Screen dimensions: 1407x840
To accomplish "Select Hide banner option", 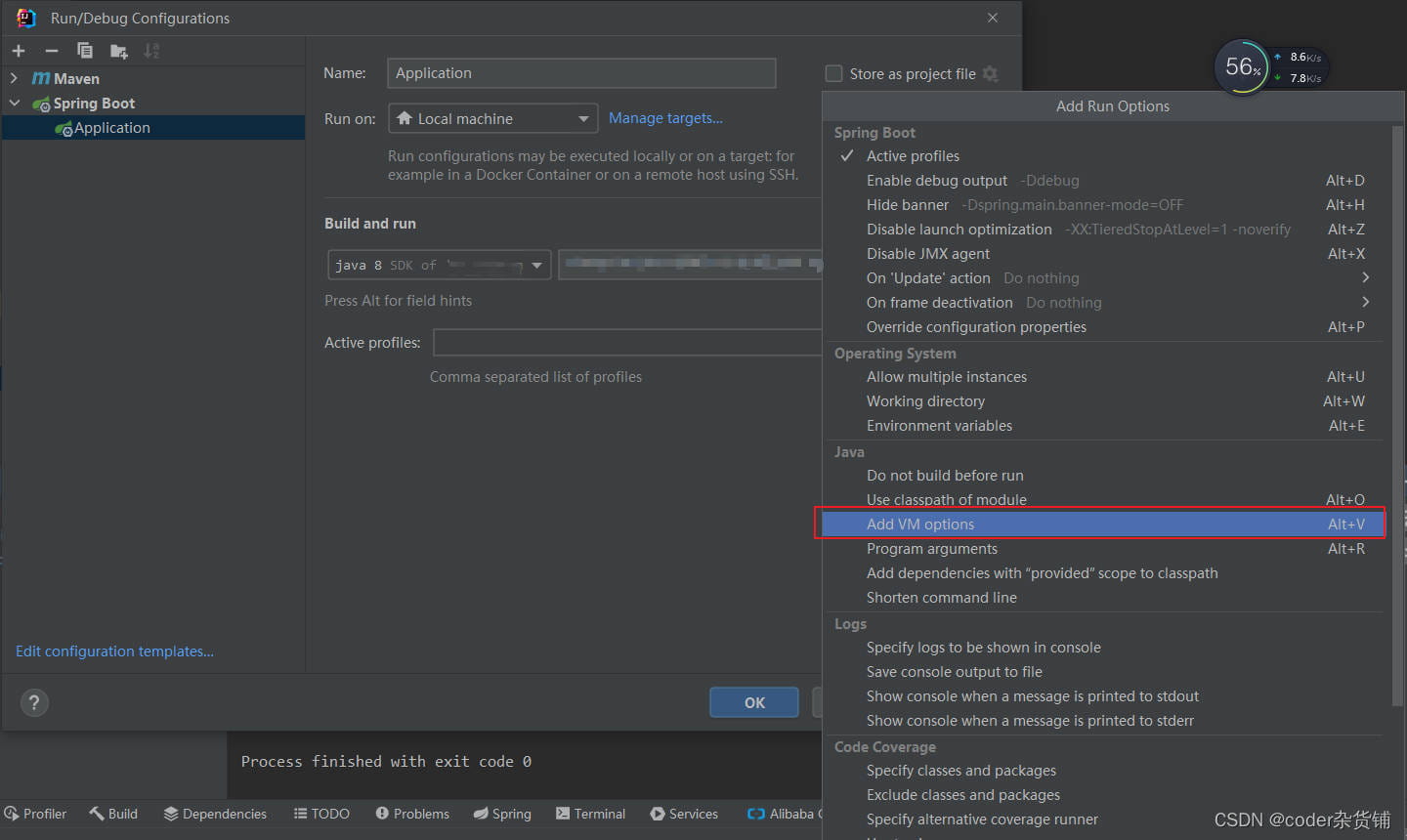I will (x=1102, y=205).
